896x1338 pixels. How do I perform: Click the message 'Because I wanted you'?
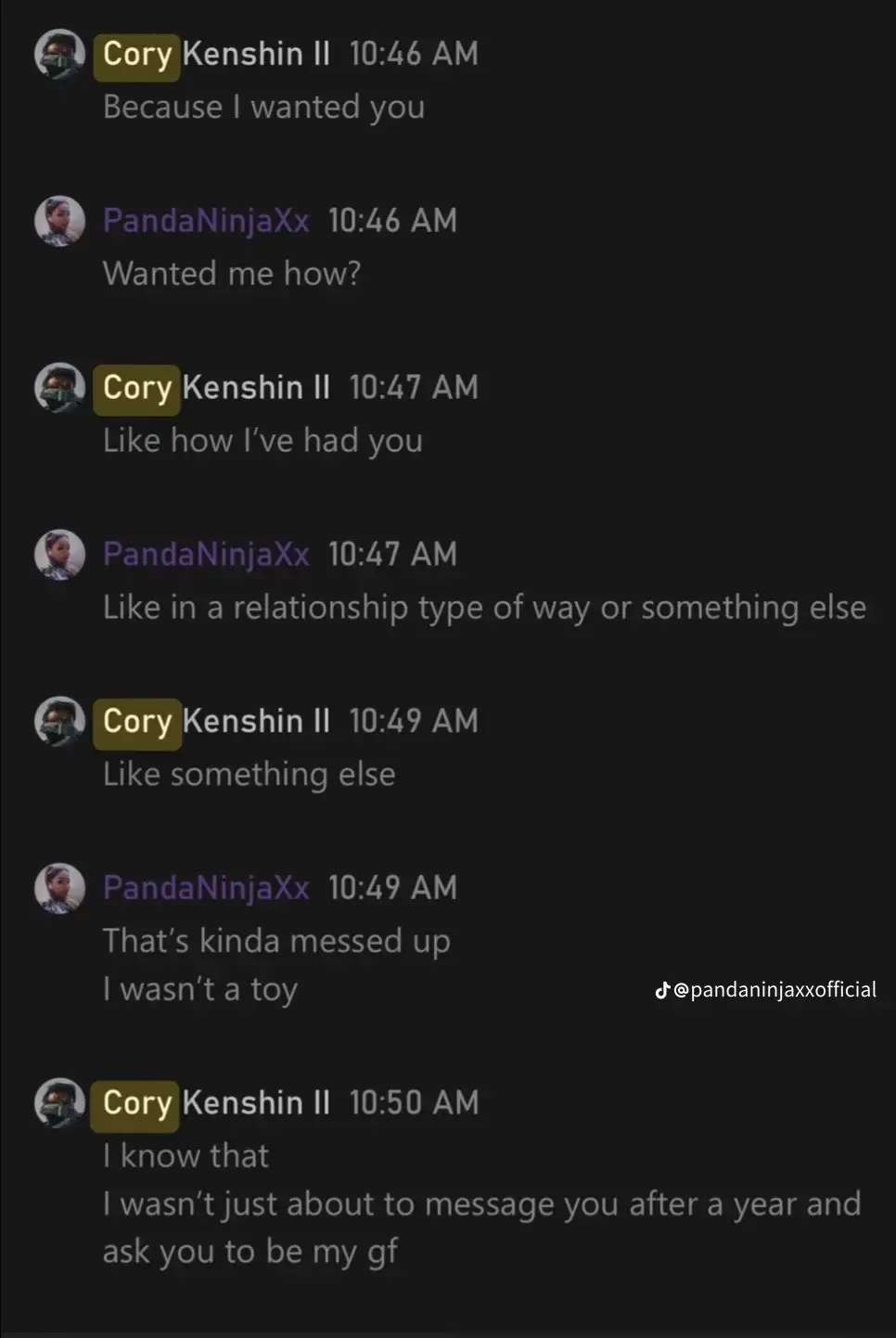[263, 107]
